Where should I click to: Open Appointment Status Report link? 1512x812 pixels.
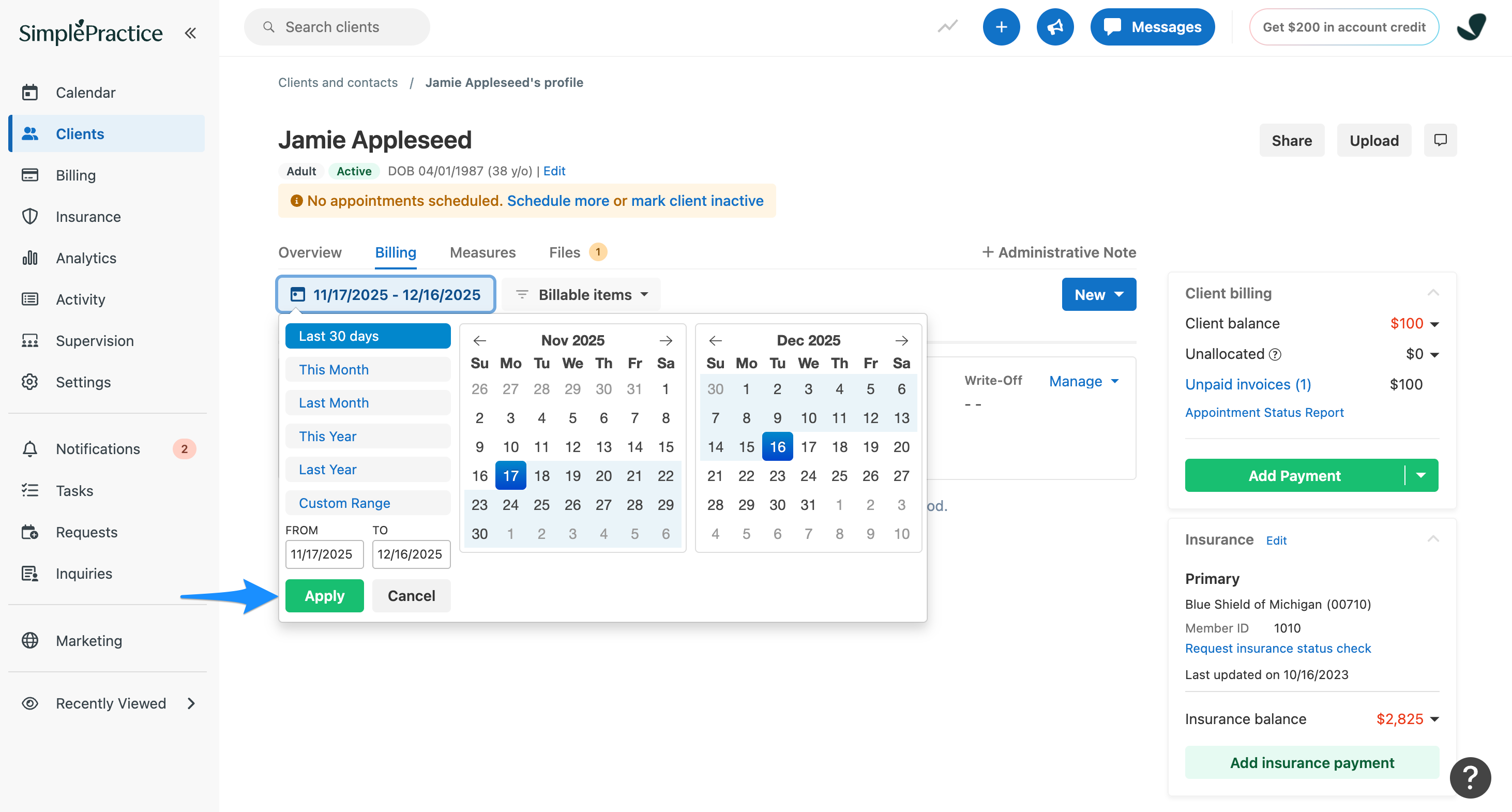[1264, 412]
